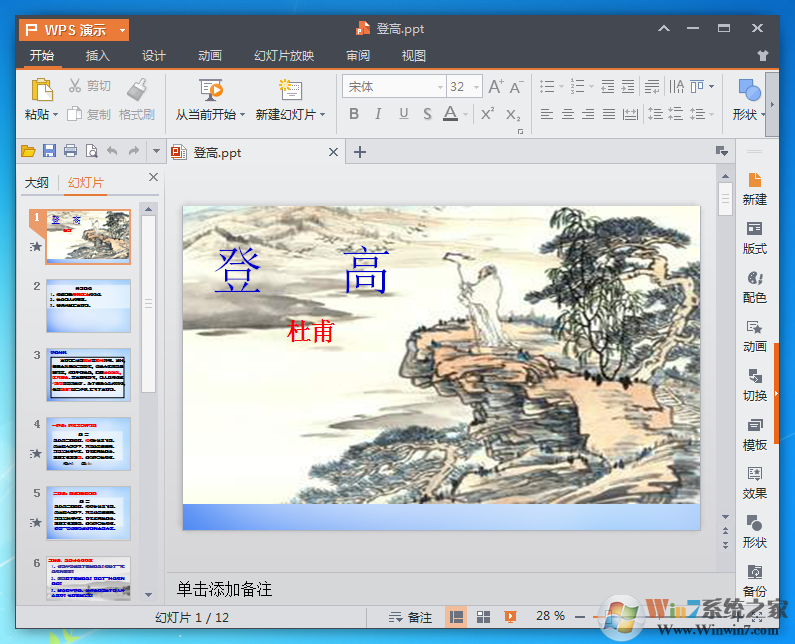The image size is (795, 644).
Task: Click the Format Painter brush icon
Action: (x=137, y=90)
